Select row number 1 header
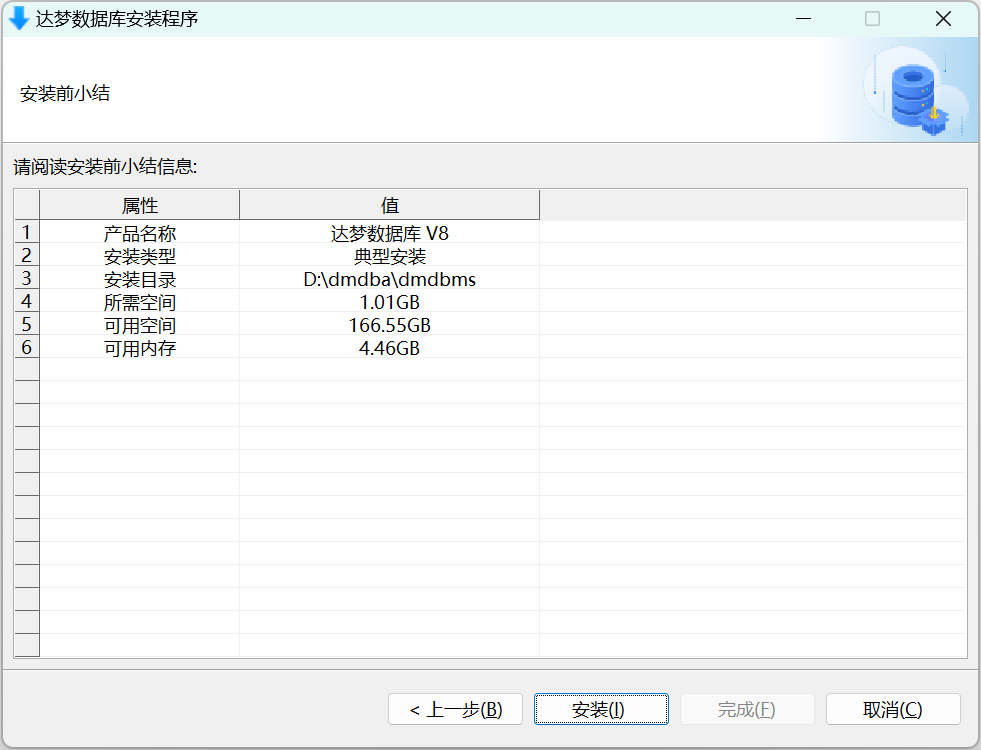 27,232
